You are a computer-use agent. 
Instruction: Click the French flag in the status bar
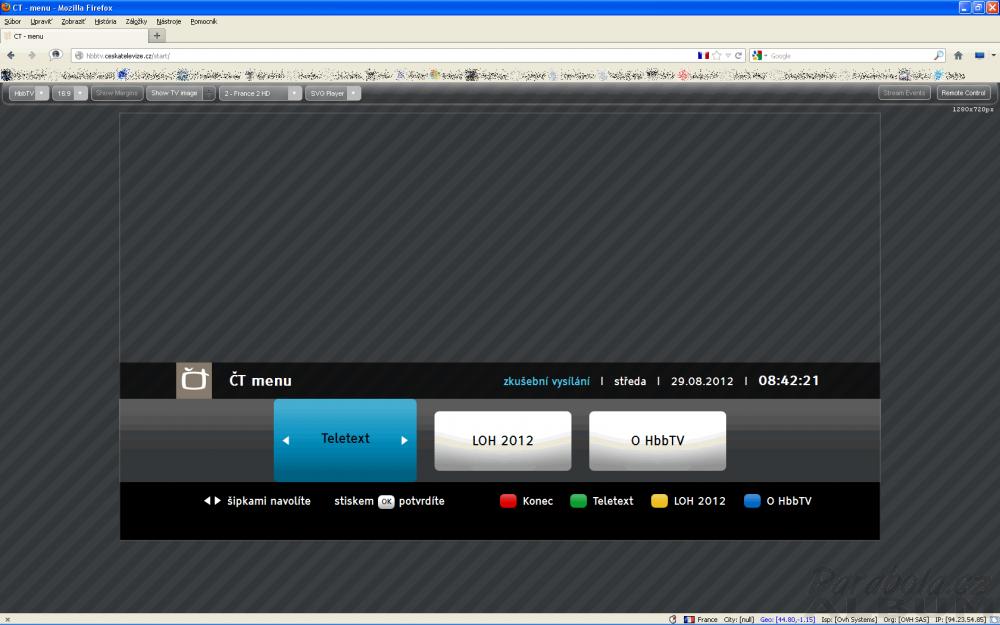689,619
